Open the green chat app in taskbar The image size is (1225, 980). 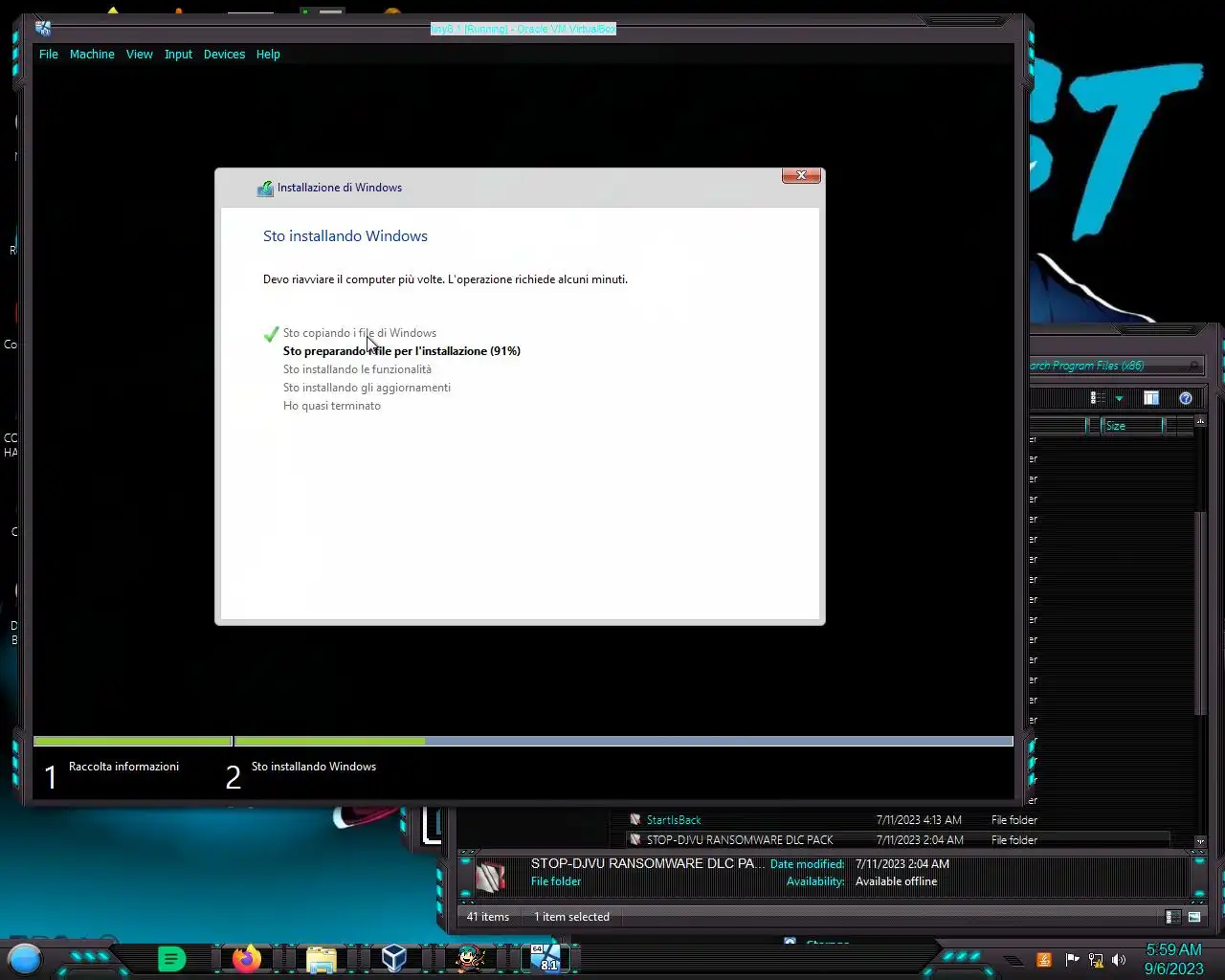pyautogui.click(x=171, y=958)
